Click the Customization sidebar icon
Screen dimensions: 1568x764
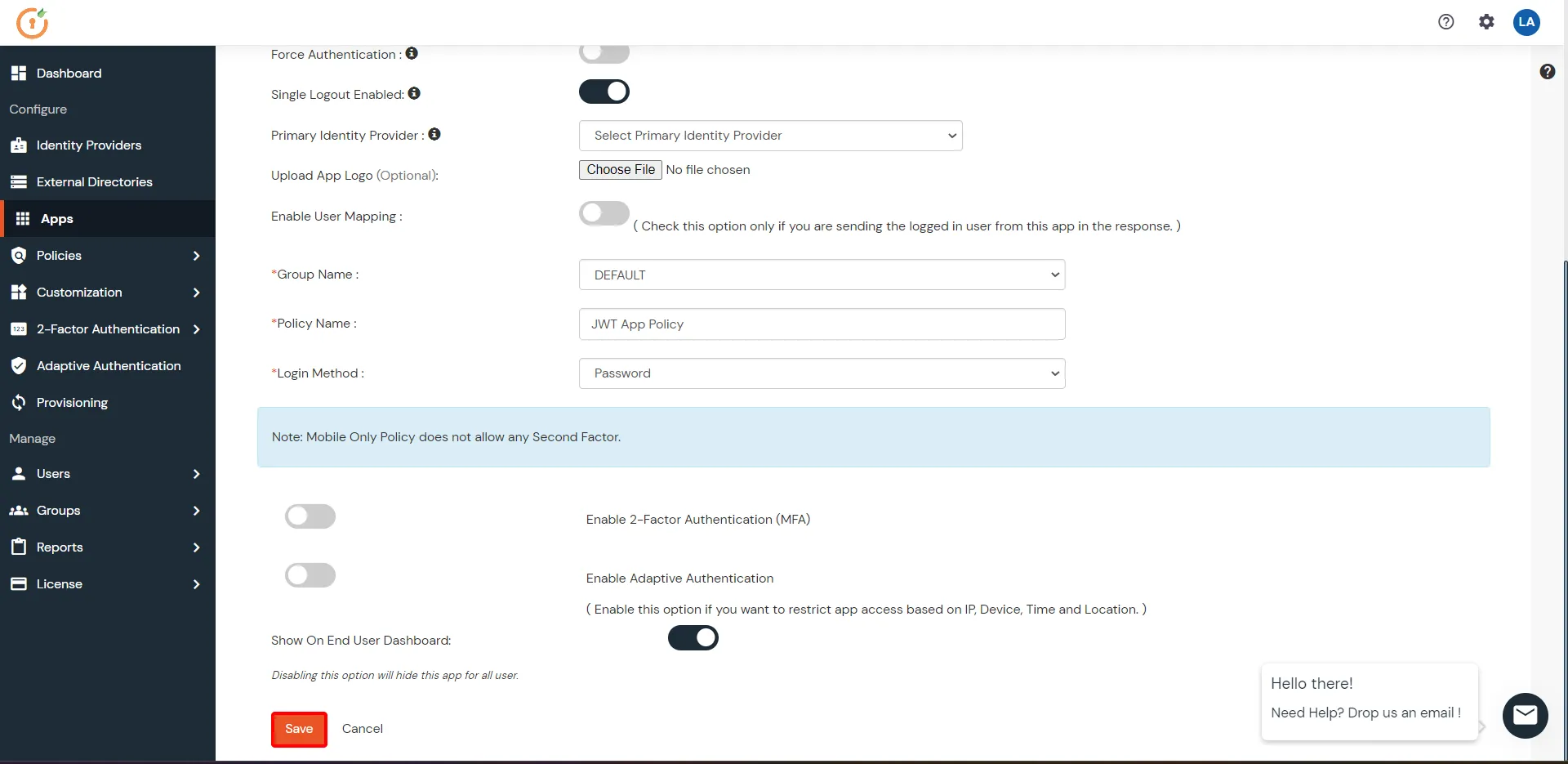tap(19, 293)
